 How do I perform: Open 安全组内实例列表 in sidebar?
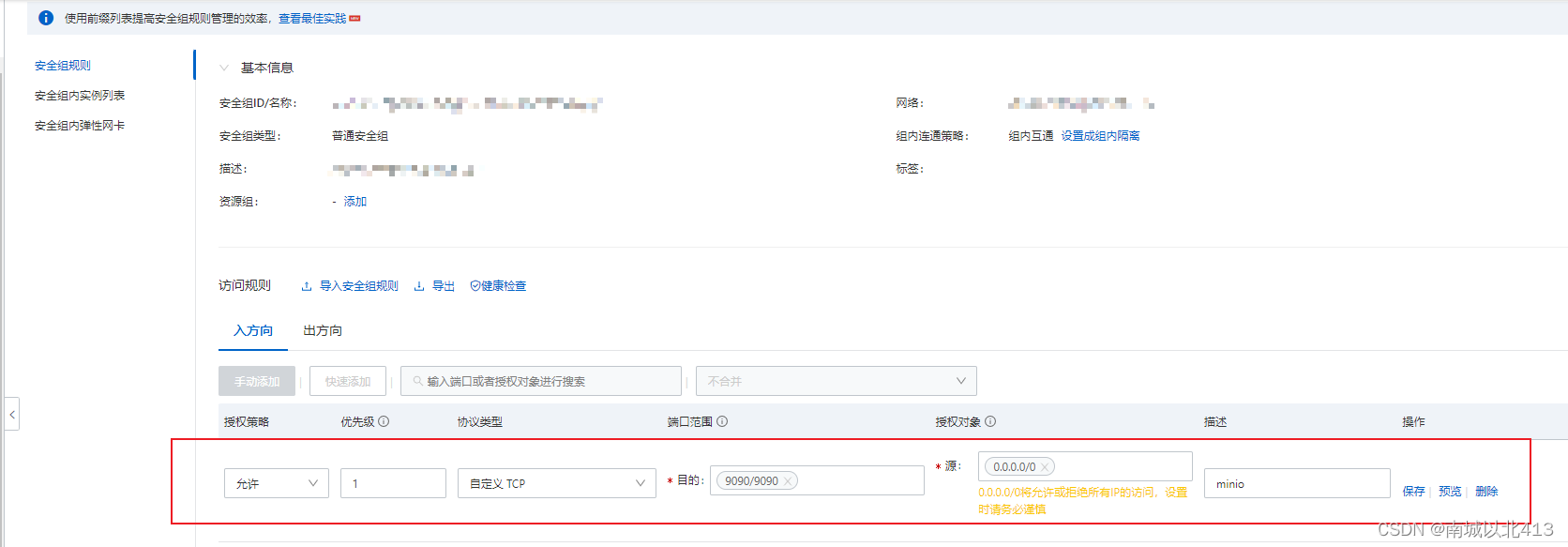click(80, 96)
